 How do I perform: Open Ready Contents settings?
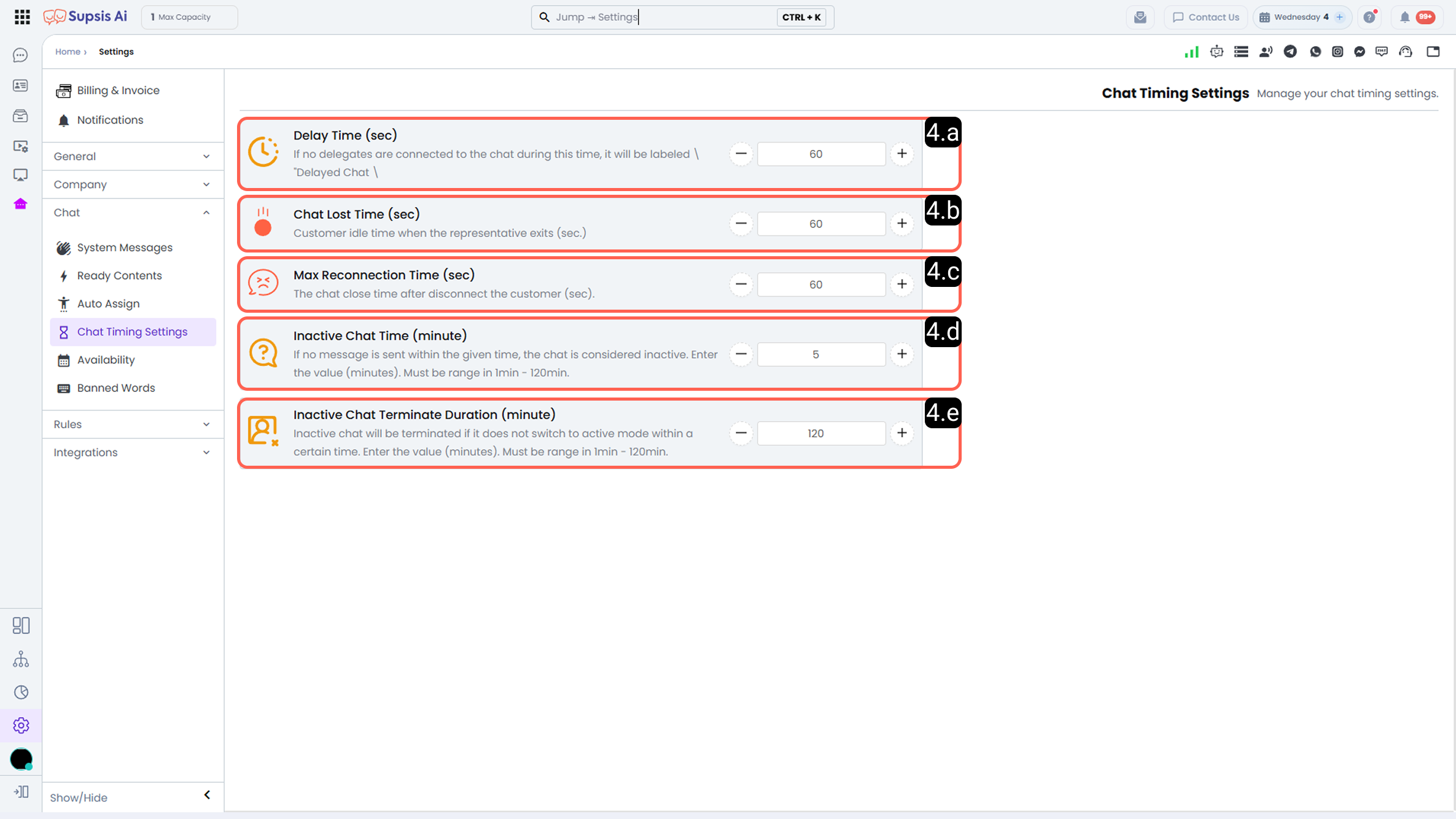(x=133, y=276)
